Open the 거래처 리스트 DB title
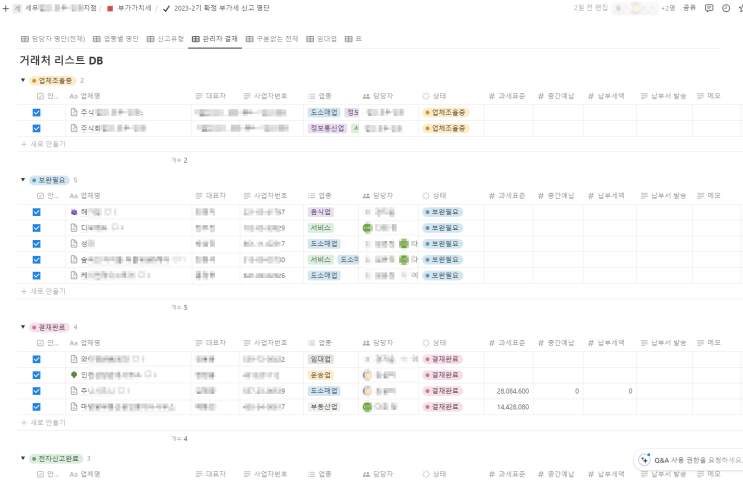 click(61, 60)
